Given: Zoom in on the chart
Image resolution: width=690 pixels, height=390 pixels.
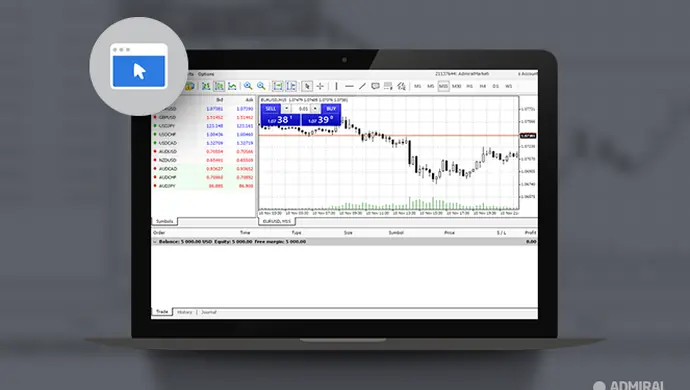Looking at the screenshot, I should [248, 86].
